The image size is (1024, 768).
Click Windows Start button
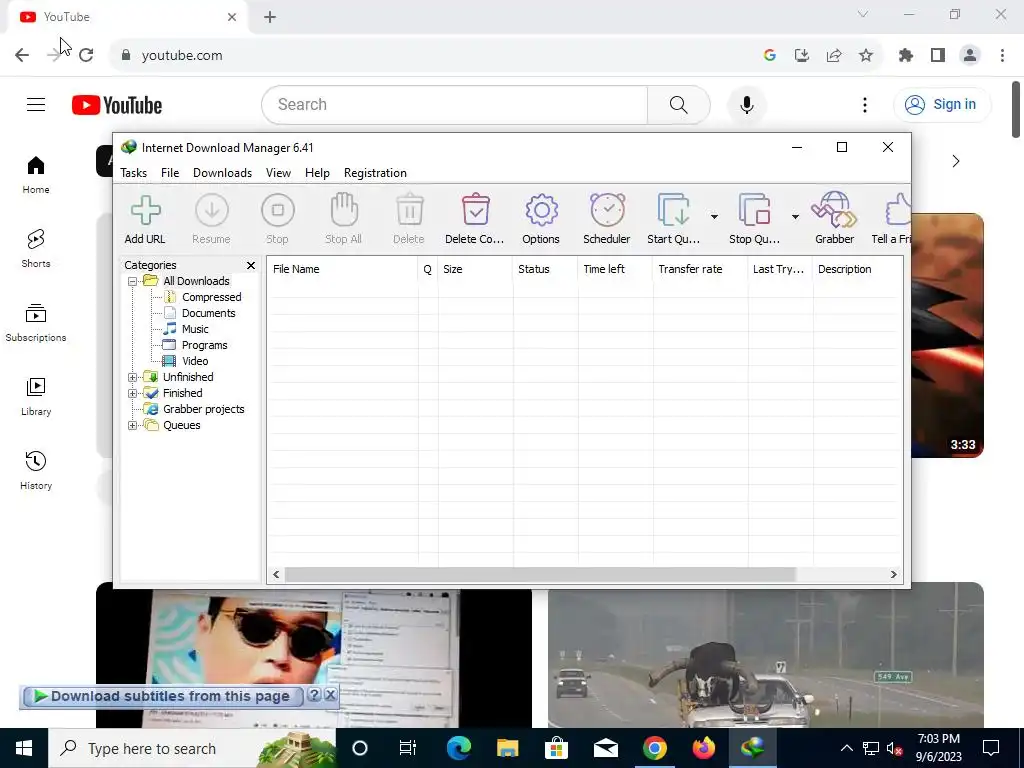tap(24, 748)
